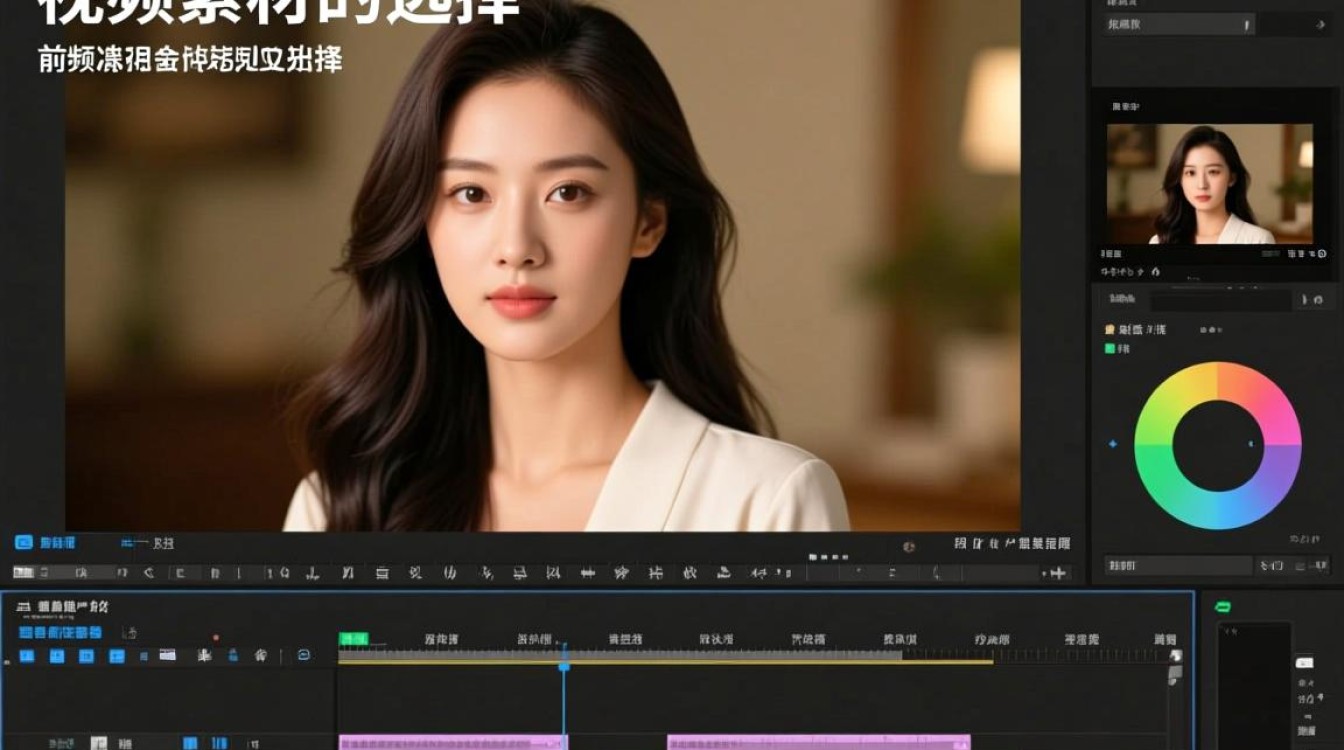Click the red record dot above the track icons
This screenshot has width=1344, height=750.
[x=216, y=637]
